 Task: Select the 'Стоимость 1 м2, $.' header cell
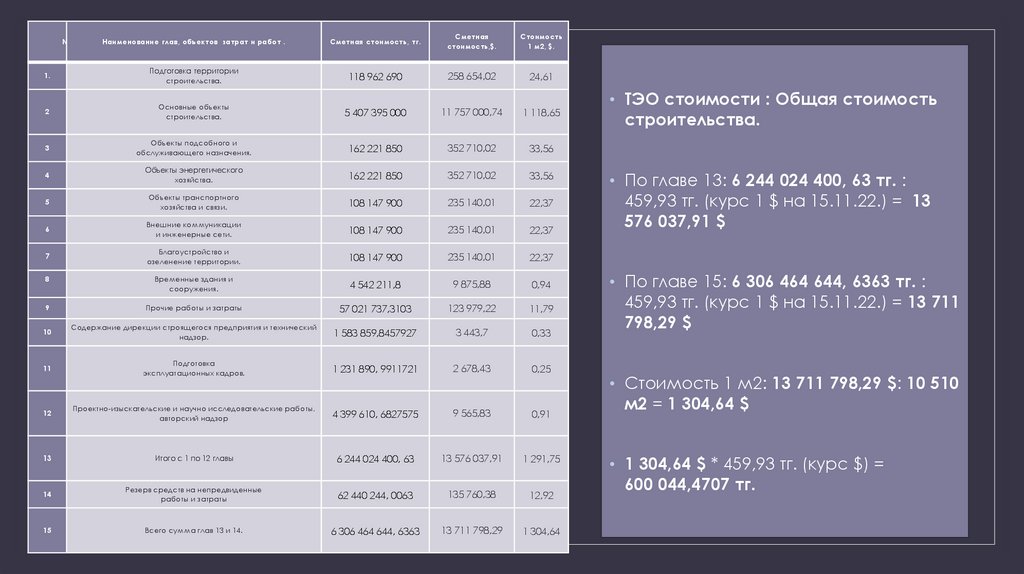tap(541, 41)
